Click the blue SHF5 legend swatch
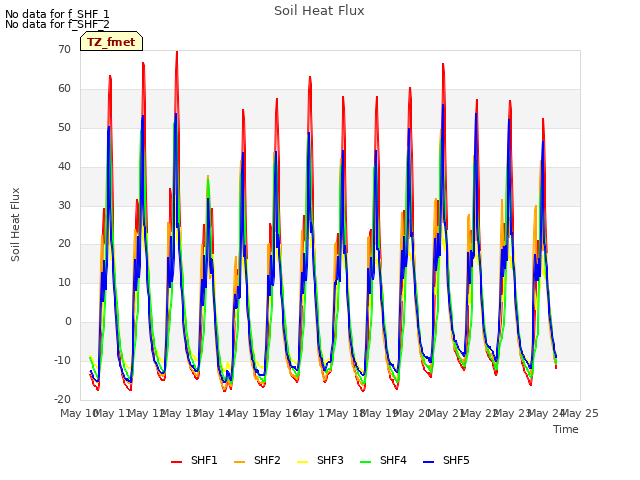 tap(428, 461)
